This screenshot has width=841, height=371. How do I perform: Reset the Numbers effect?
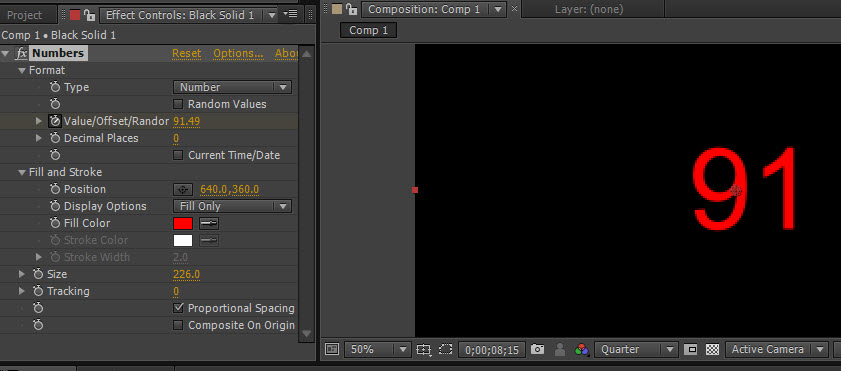click(x=187, y=53)
